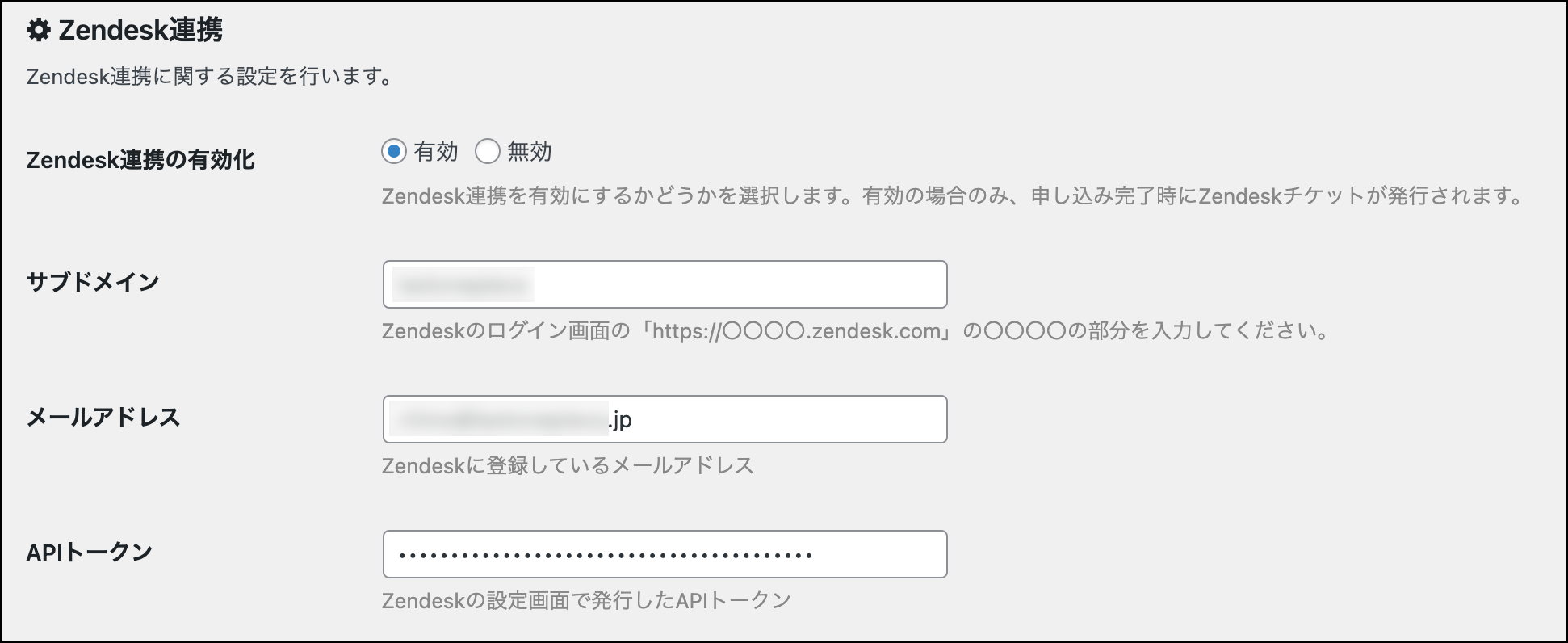Click the Zendesk連携の有効化 setting label

coord(140,160)
